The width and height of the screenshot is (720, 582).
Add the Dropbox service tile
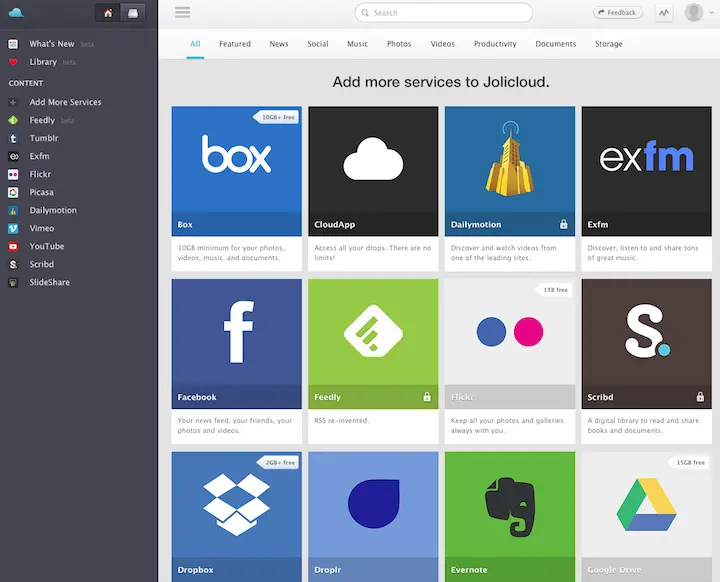[x=236, y=517]
